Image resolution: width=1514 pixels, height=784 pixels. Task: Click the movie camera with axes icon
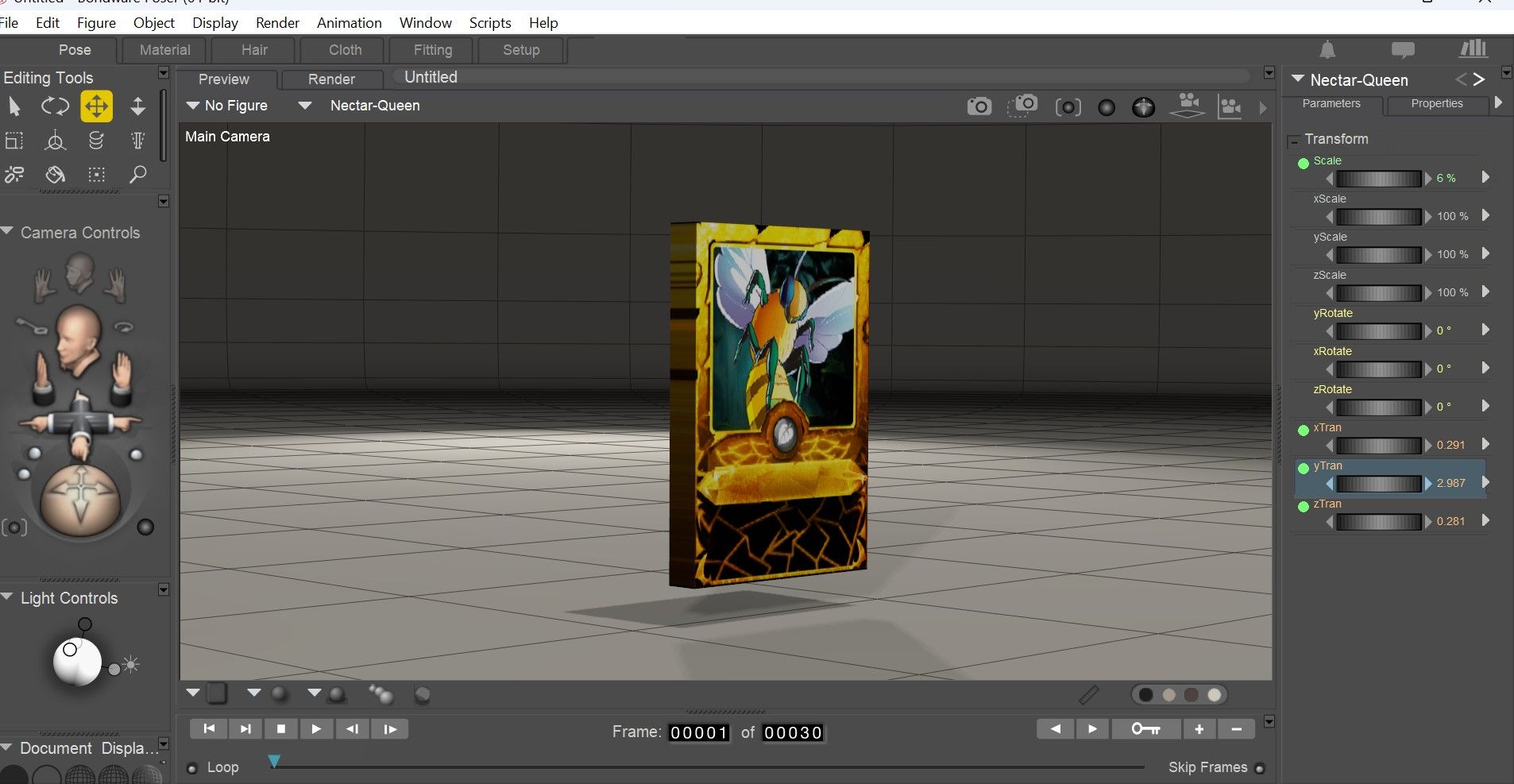(x=1230, y=106)
